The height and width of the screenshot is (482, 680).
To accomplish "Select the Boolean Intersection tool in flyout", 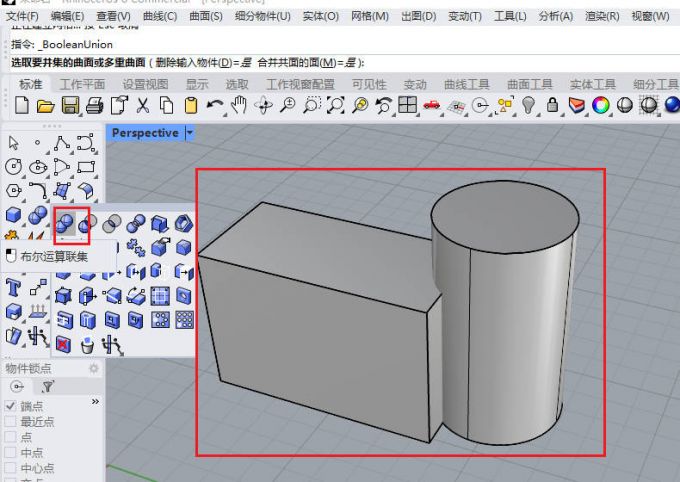I will click(112, 224).
